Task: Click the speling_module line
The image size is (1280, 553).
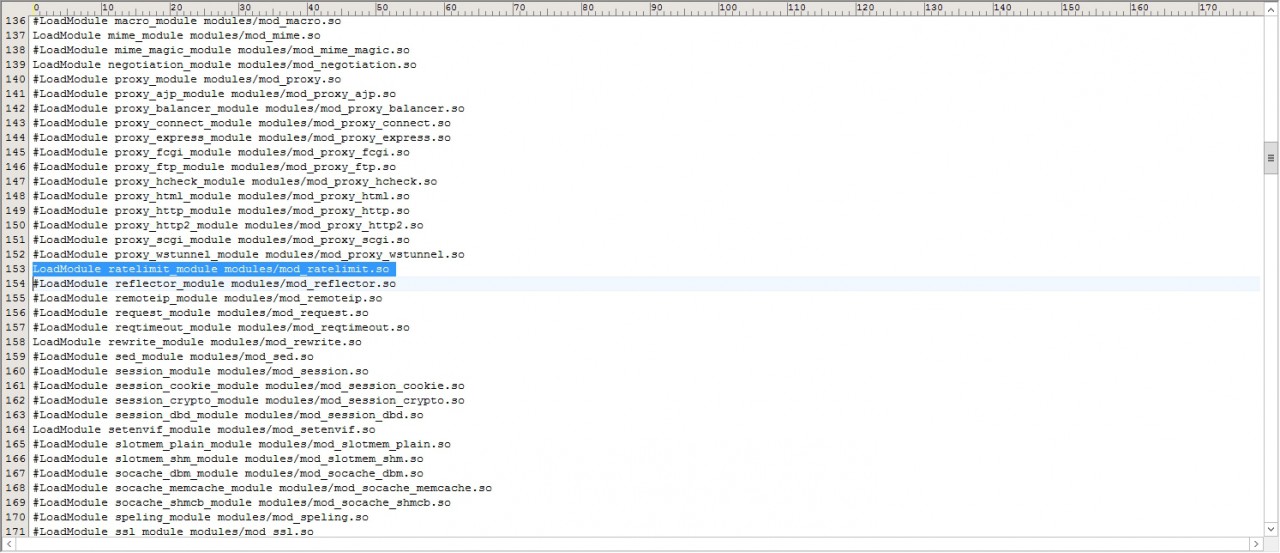Action: point(201,517)
